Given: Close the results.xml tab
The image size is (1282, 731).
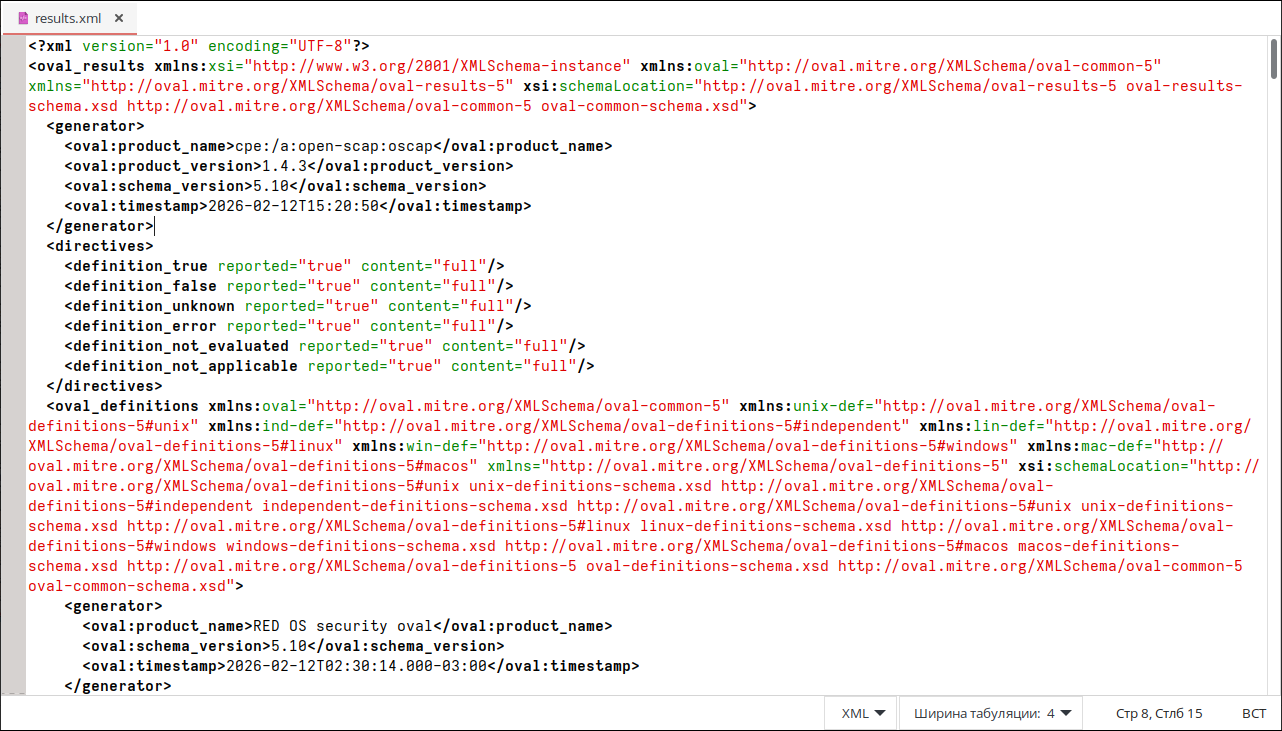Looking at the screenshot, I should (x=119, y=18).
